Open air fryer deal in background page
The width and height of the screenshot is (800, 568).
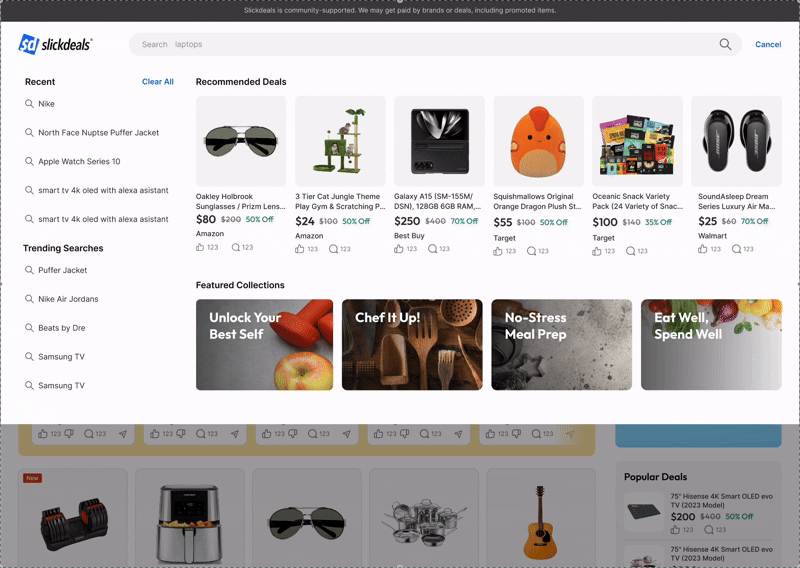pyautogui.click(x=190, y=518)
